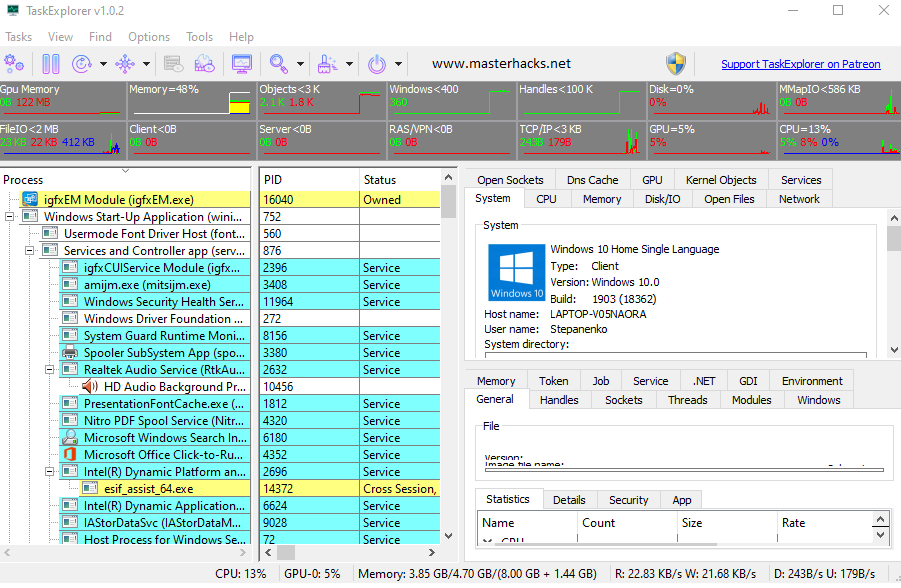
Task: Switch to the Network tab
Action: 799,199
